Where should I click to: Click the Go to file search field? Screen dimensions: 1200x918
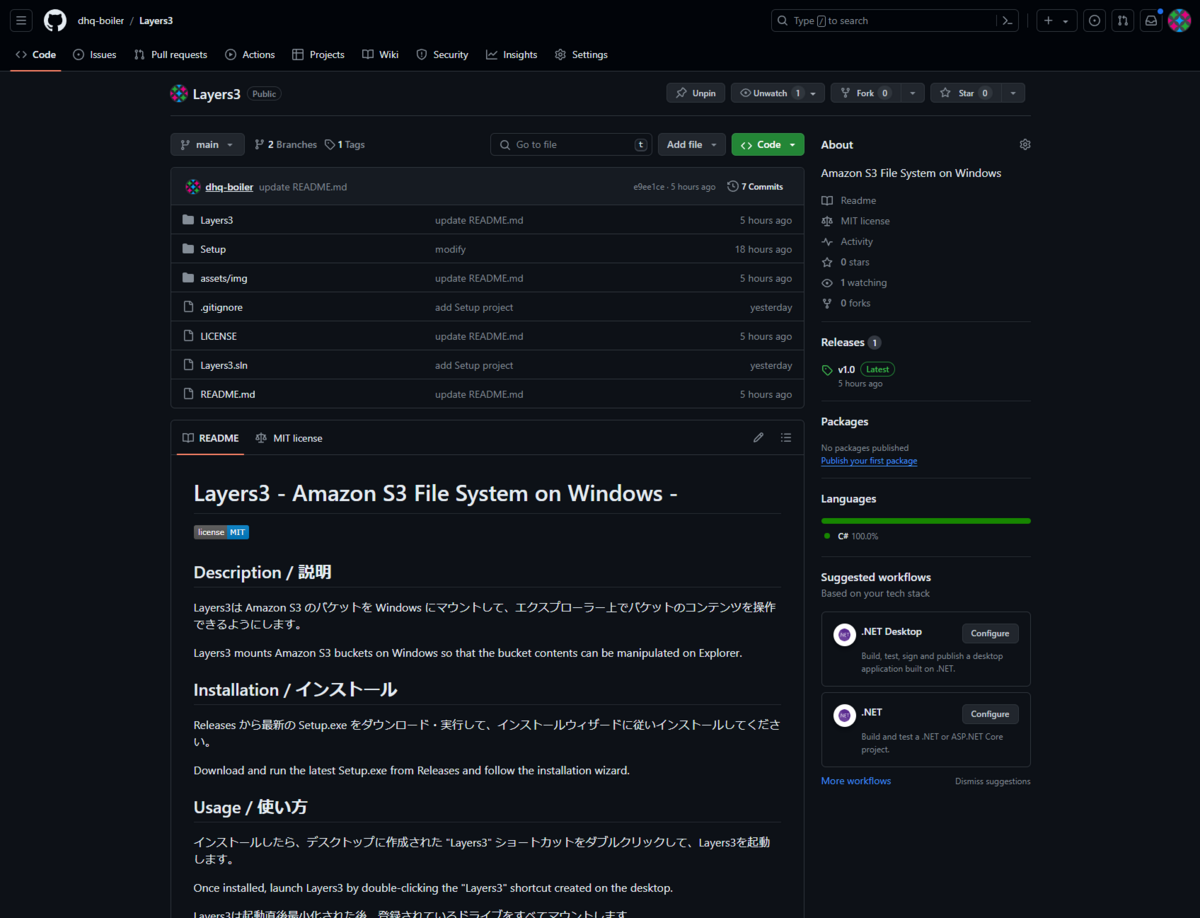point(570,144)
